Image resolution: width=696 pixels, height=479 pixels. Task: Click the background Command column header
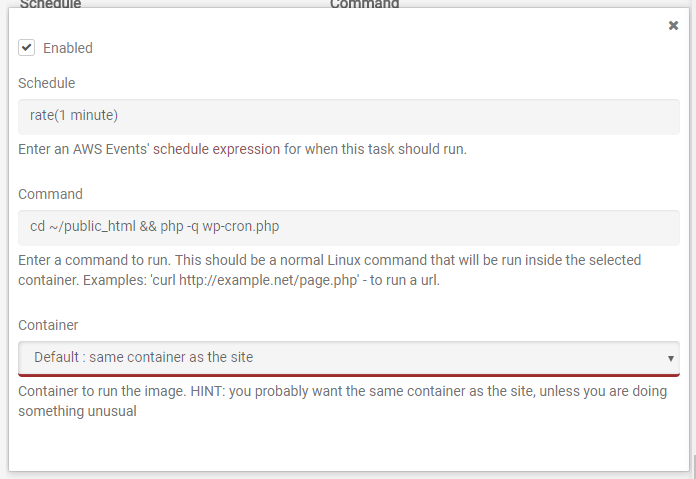[364, 4]
